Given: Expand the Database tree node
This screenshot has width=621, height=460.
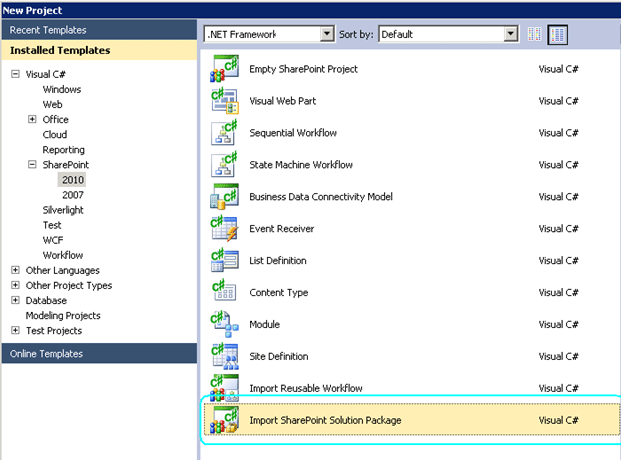Looking at the screenshot, I should point(15,300).
